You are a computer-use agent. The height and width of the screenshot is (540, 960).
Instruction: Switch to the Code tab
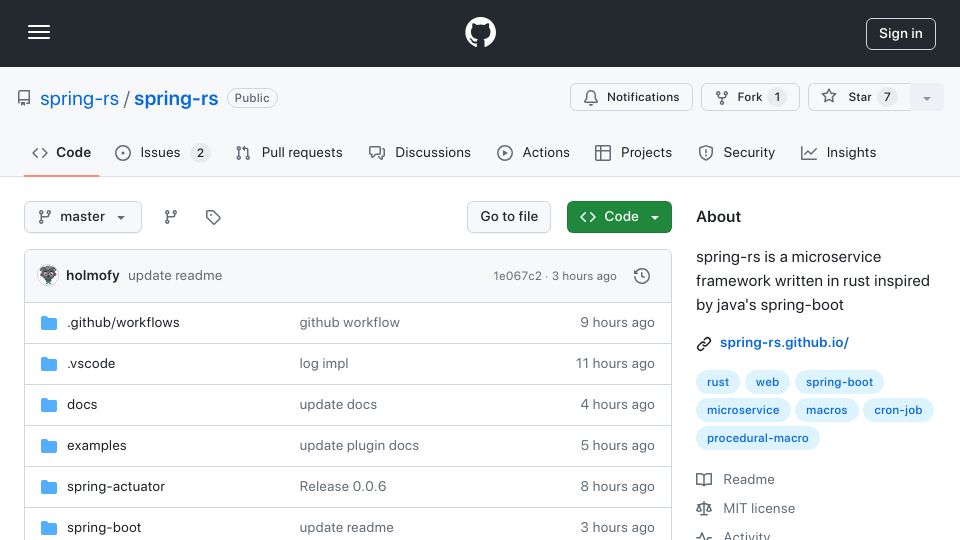62,152
